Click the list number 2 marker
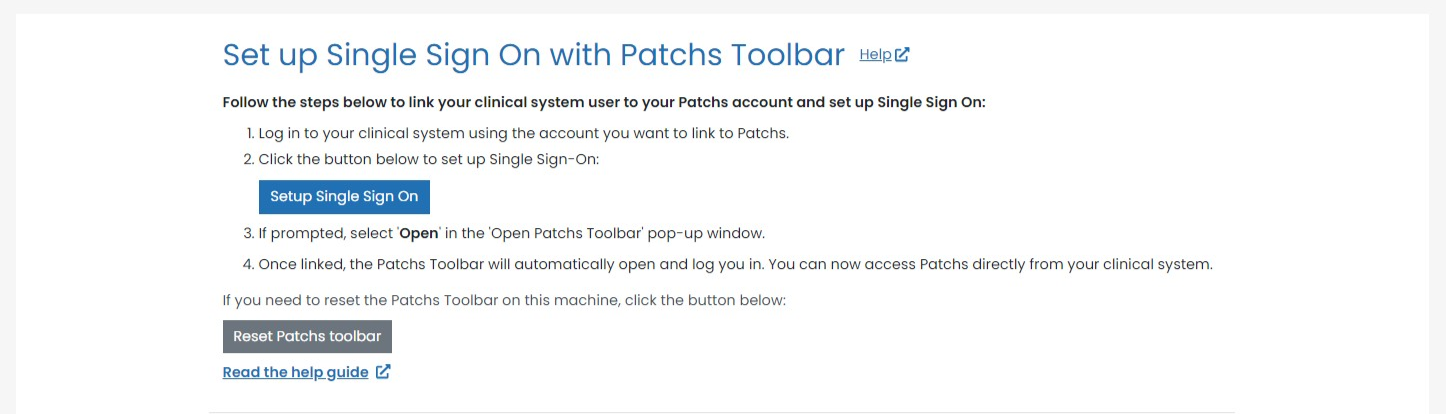The image size is (1446, 414). pos(249,160)
